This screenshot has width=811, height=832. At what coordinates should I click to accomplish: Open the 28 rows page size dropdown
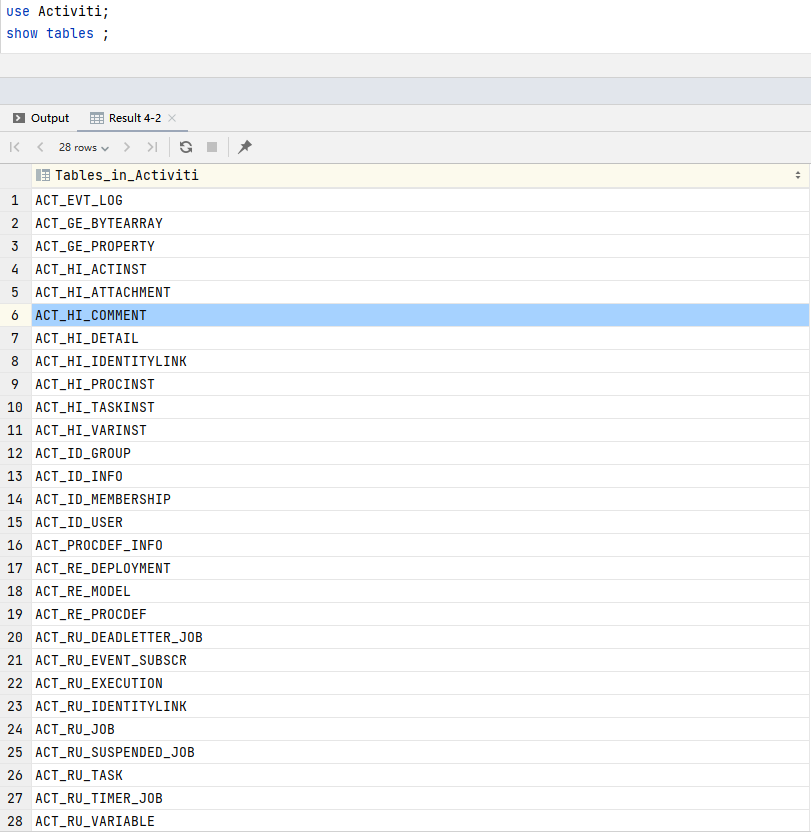pyautogui.click(x=83, y=148)
